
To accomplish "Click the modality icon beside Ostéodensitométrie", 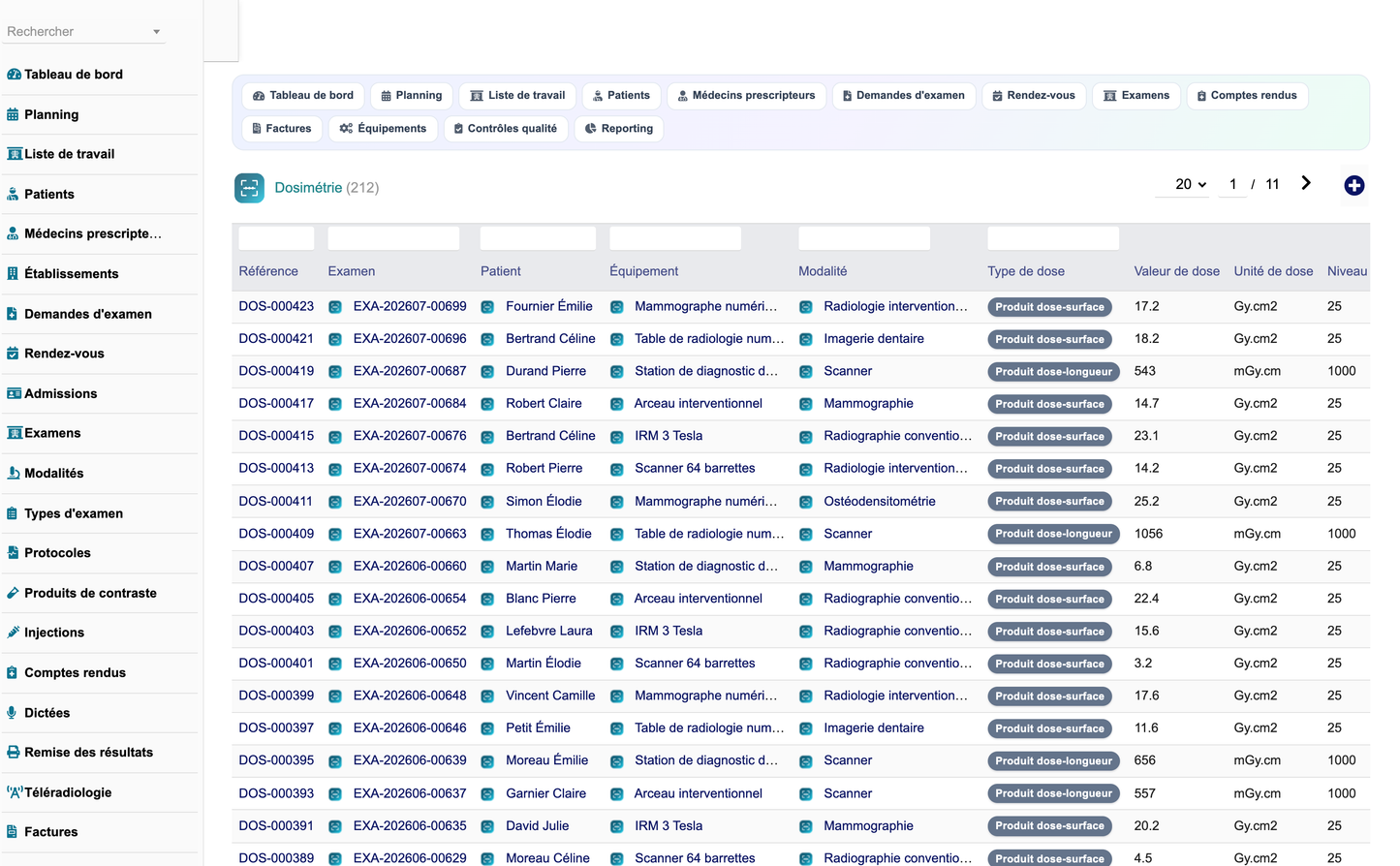I will pyautogui.click(x=805, y=502).
